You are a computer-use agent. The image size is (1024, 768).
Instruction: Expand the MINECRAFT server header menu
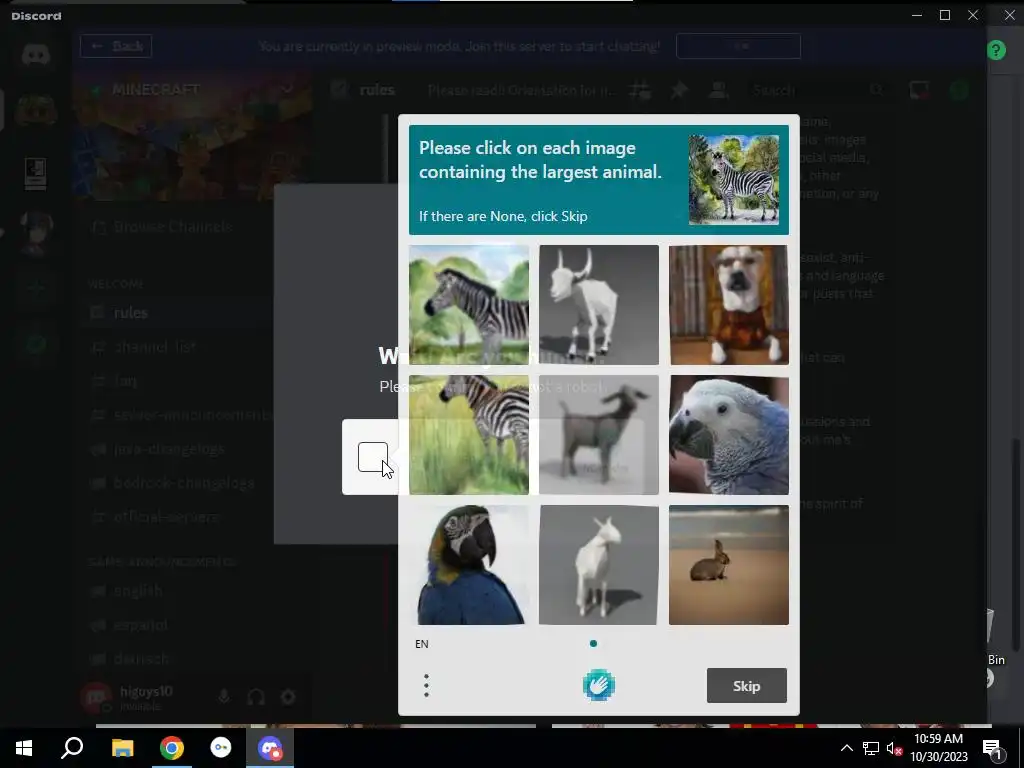[x=191, y=89]
